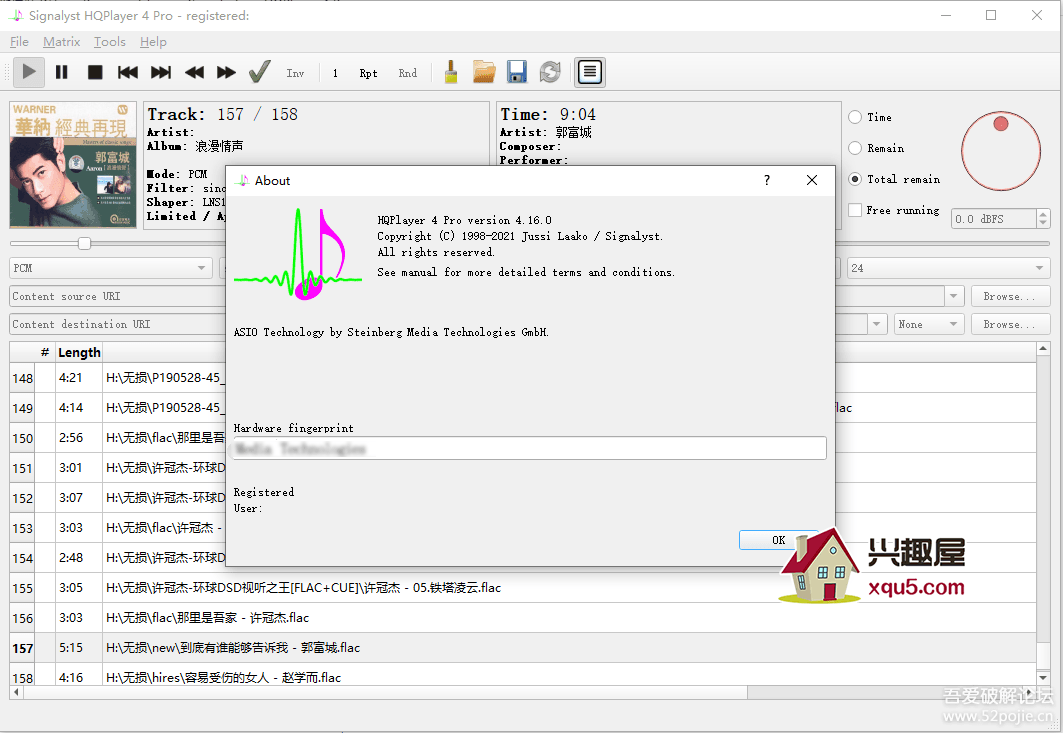
Task: Skip to next track
Action: (161, 72)
